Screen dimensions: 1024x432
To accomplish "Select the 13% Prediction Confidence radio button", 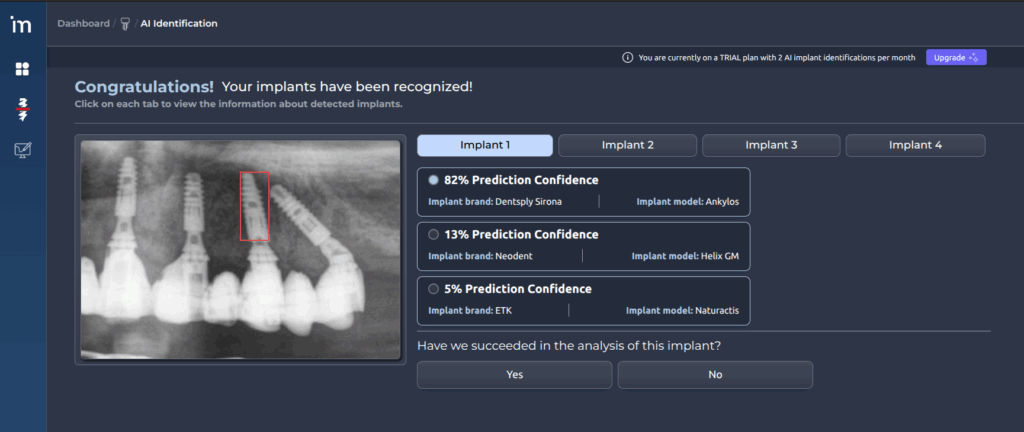I will tap(433, 234).
